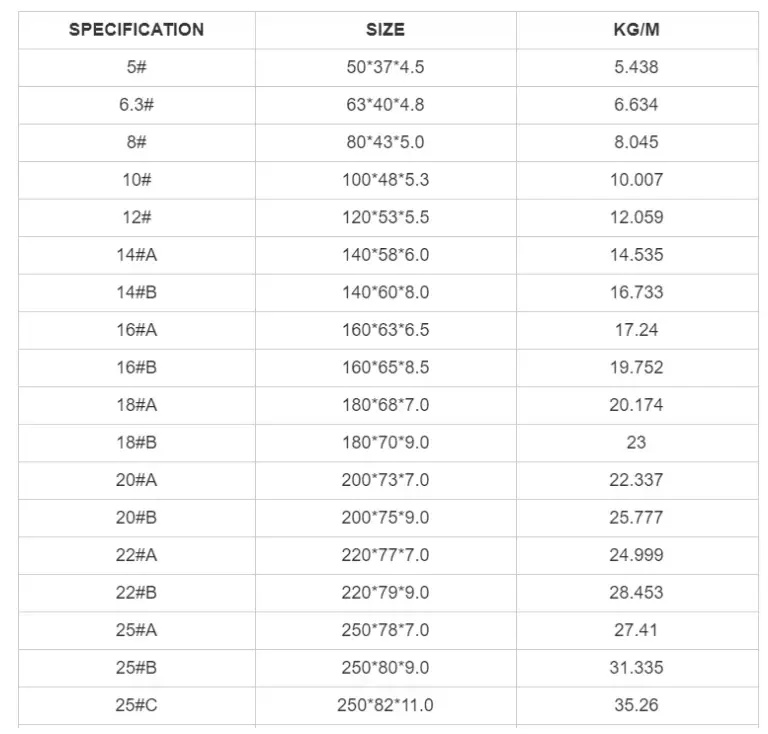Click the SPECIFICATION column header

coord(136,30)
